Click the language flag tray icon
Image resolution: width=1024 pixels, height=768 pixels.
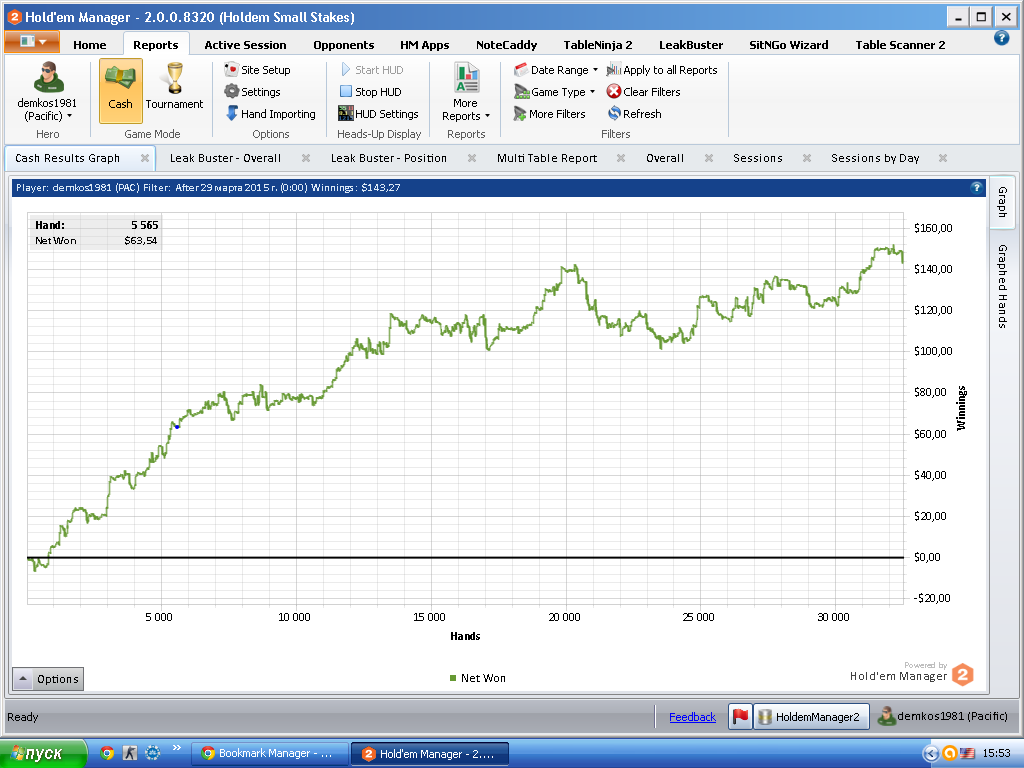pyautogui.click(x=967, y=754)
